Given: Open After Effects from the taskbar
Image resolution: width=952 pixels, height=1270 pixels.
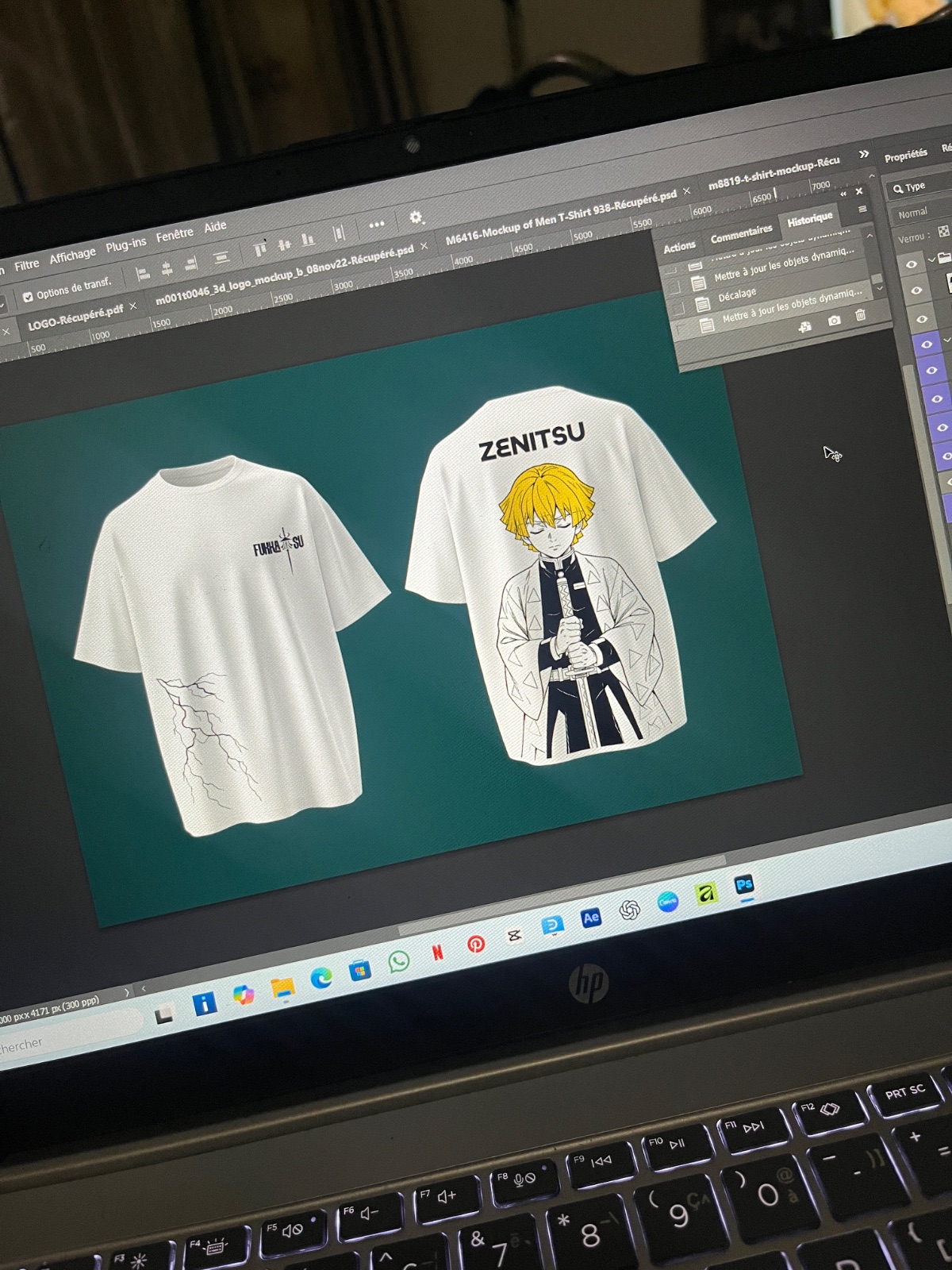Looking at the screenshot, I should (591, 918).
